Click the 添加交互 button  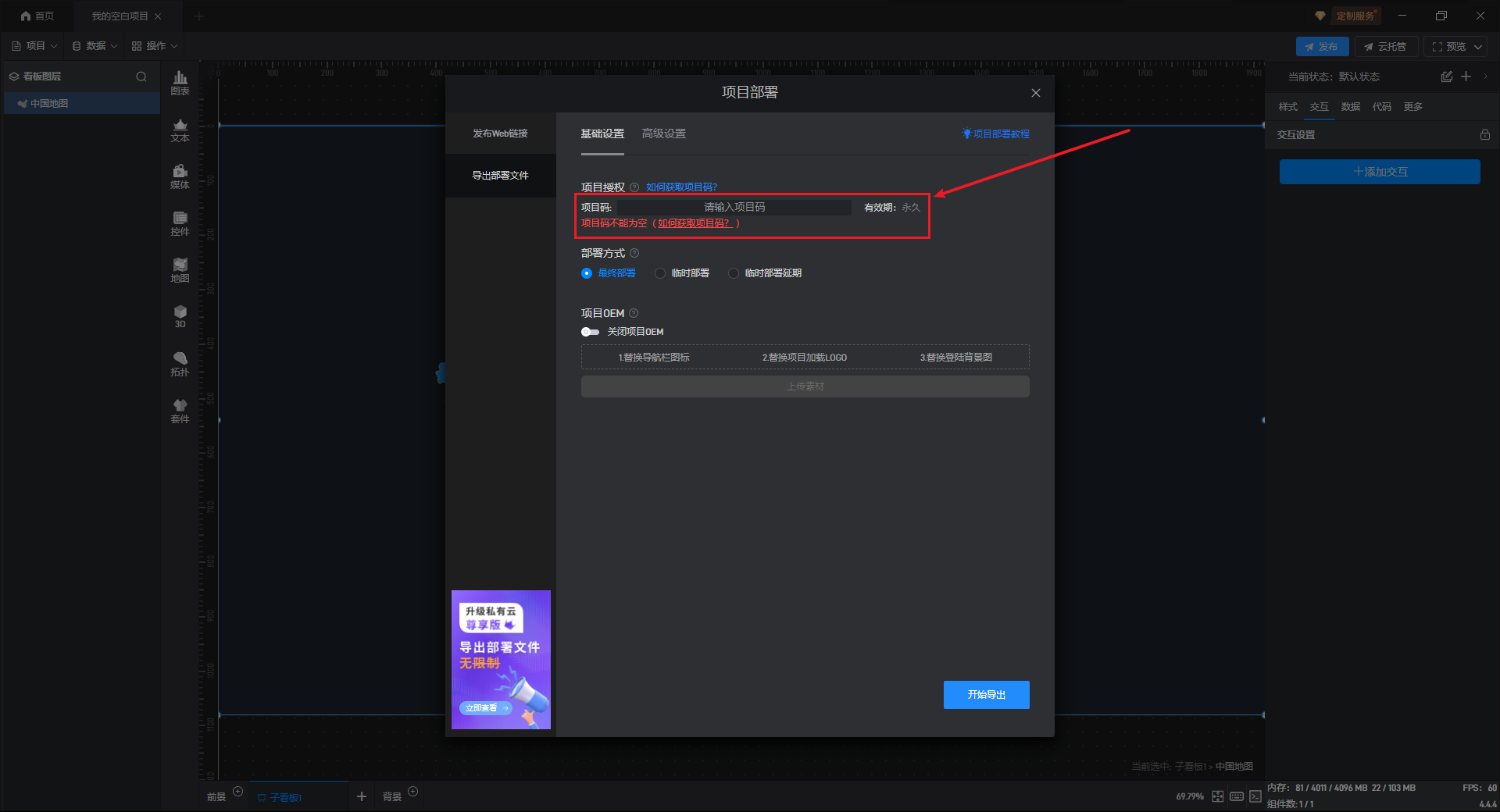click(x=1380, y=172)
